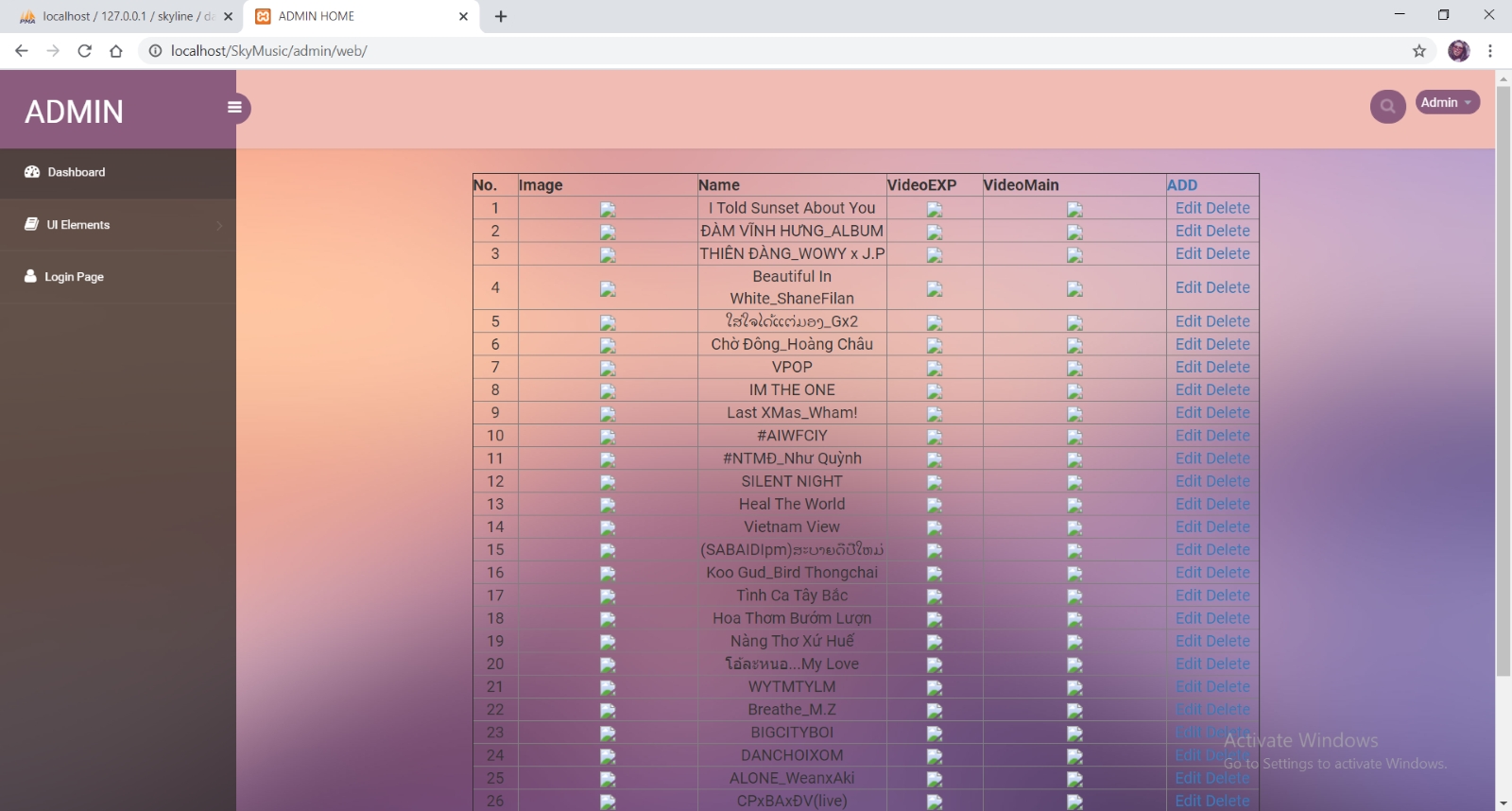This screenshot has width=1512, height=811.
Task: Edit the Heal The World row
Action: (x=1188, y=504)
